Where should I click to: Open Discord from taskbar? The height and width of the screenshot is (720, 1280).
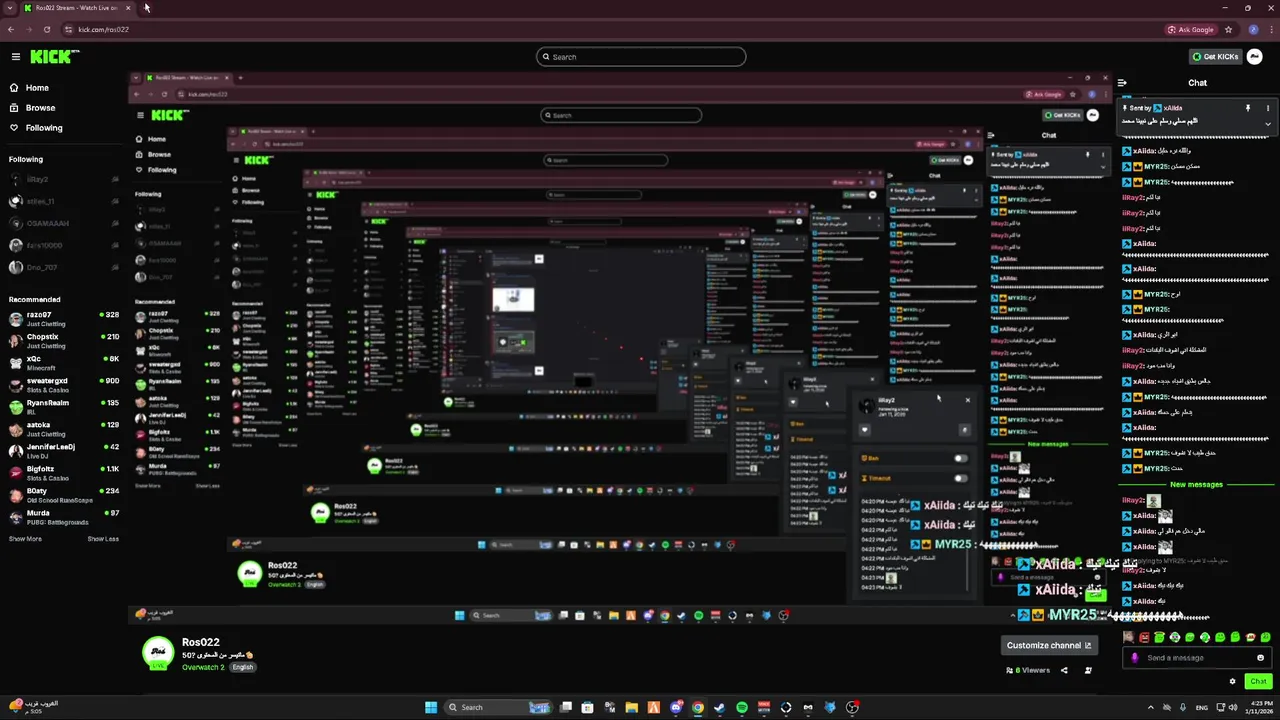676,707
